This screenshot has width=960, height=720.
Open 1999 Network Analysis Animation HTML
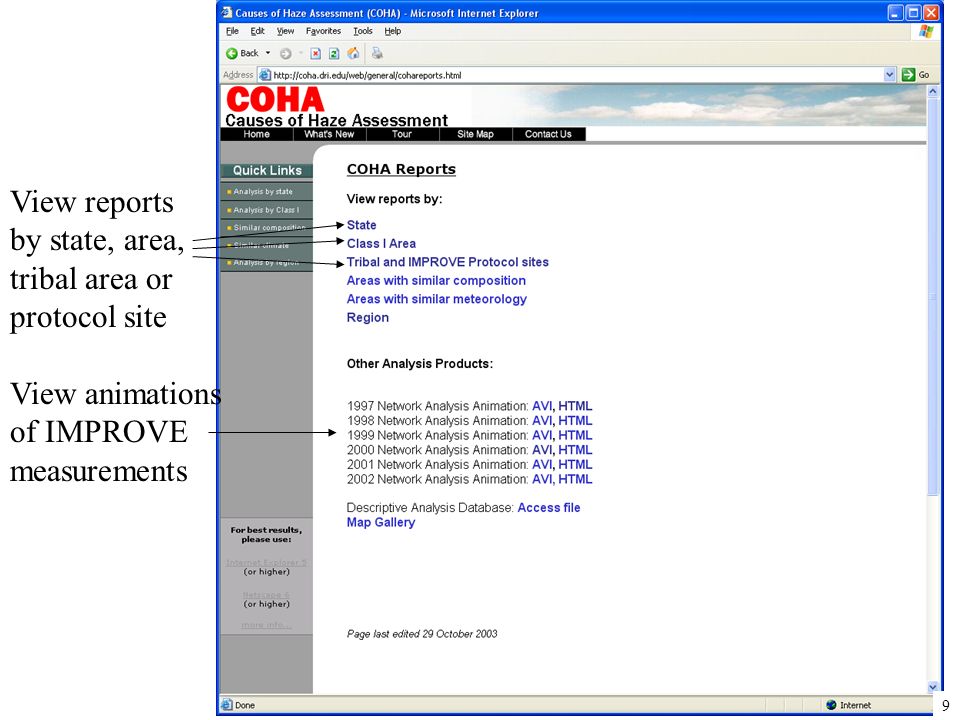(x=575, y=435)
